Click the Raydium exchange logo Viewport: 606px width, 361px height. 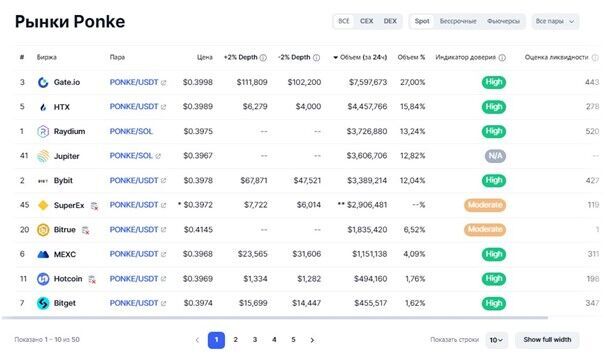click(43, 131)
